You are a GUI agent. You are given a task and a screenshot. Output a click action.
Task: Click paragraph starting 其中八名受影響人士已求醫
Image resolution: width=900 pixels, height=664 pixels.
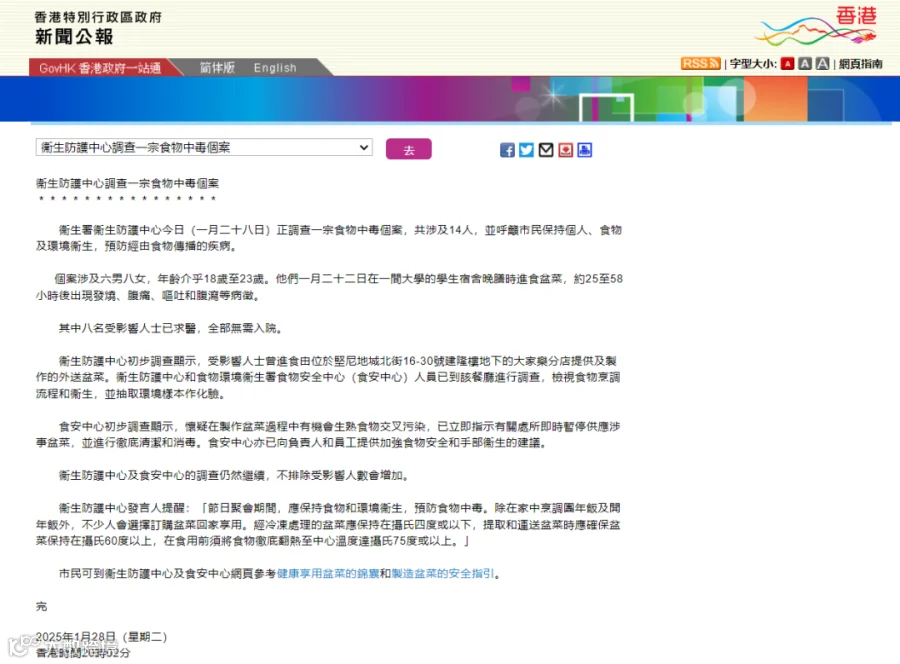pos(170,328)
